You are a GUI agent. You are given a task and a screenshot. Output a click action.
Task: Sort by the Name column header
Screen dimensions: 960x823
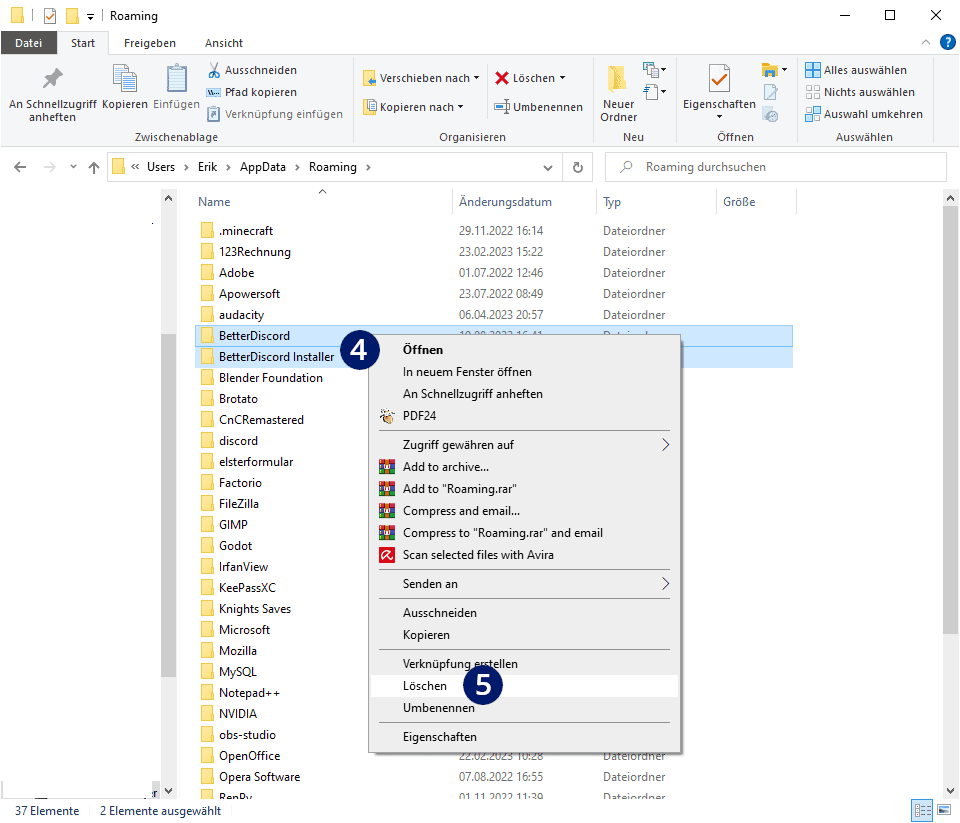[323, 202]
